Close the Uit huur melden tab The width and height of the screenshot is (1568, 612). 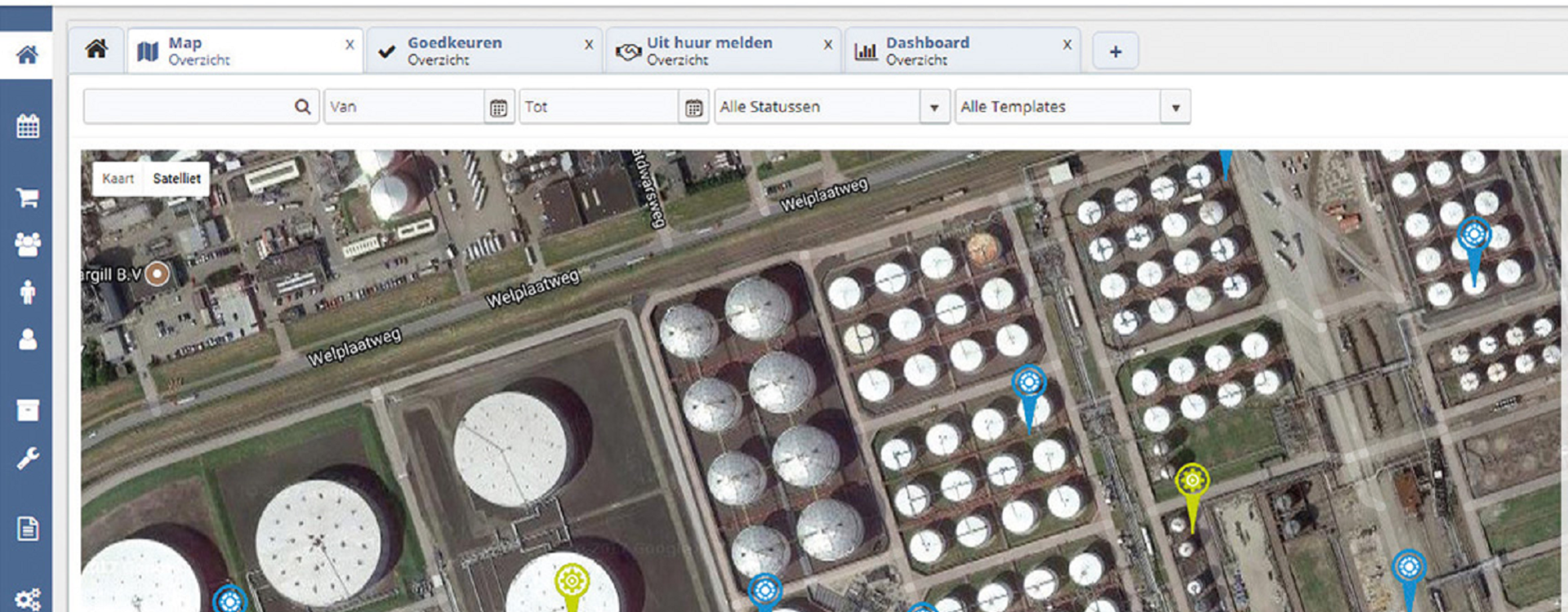pos(828,45)
